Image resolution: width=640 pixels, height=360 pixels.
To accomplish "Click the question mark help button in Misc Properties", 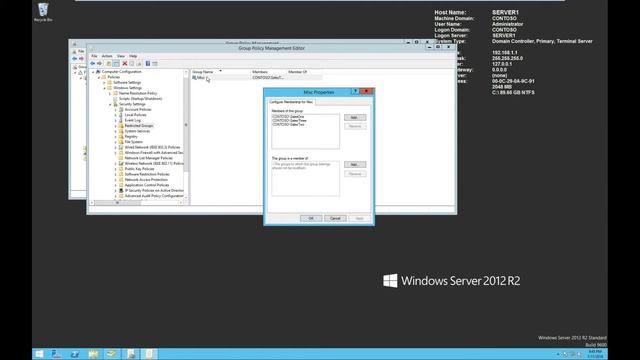I will (x=355, y=91).
